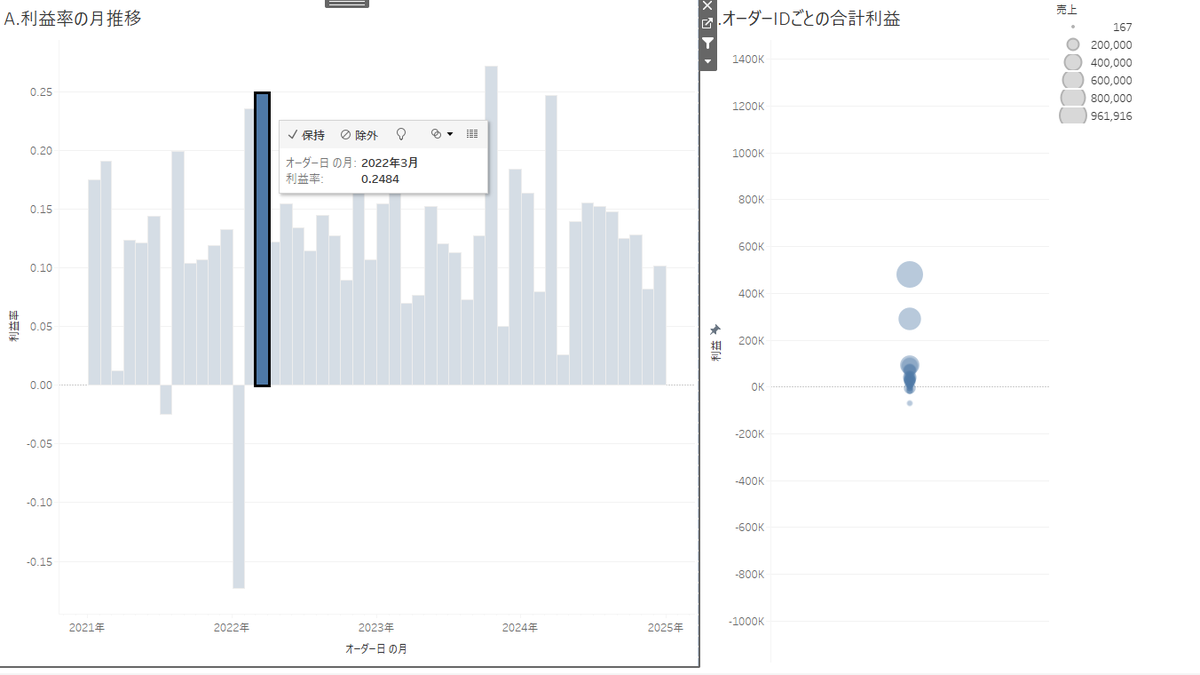Screen dimensions: 1200x675
Task: Click the title A.利益率の月推移
Action: pos(73,18)
